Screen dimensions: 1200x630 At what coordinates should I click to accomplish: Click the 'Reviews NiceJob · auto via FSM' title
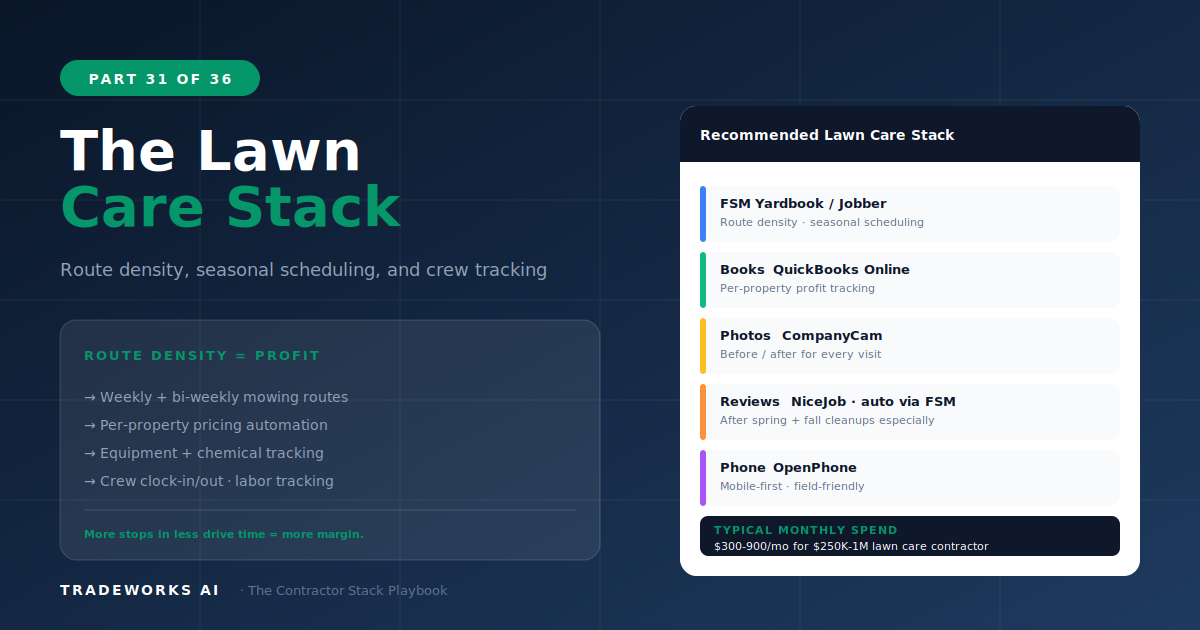pyautogui.click(x=838, y=402)
